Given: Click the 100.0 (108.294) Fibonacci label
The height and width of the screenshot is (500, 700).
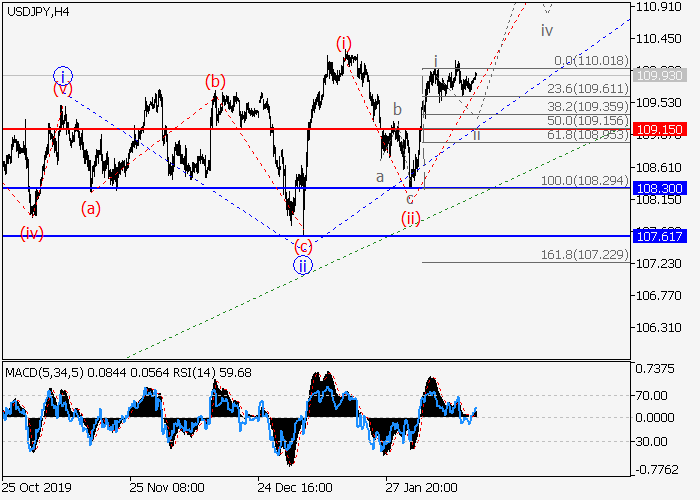Looking at the screenshot, I should [585, 180].
